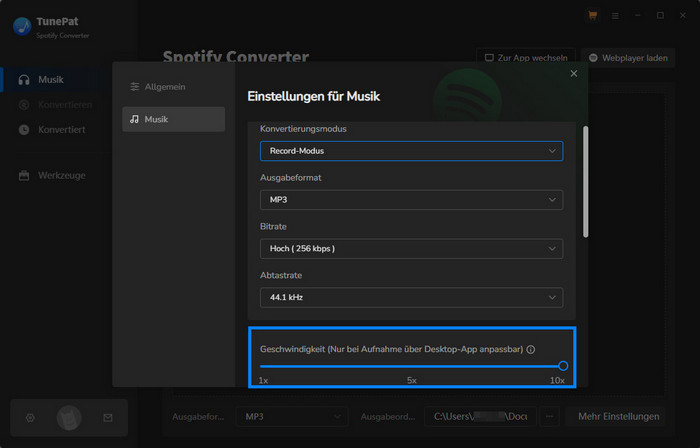This screenshot has width=700, height=448.
Task: Open the bottom bar MP3 output format dropdown
Action: pyautogui.click(x=292, y=417)
